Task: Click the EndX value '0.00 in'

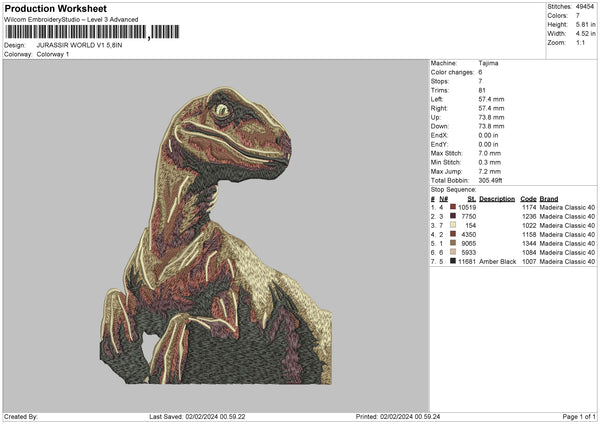Action: pyautogui.click(x=488, y=135)
